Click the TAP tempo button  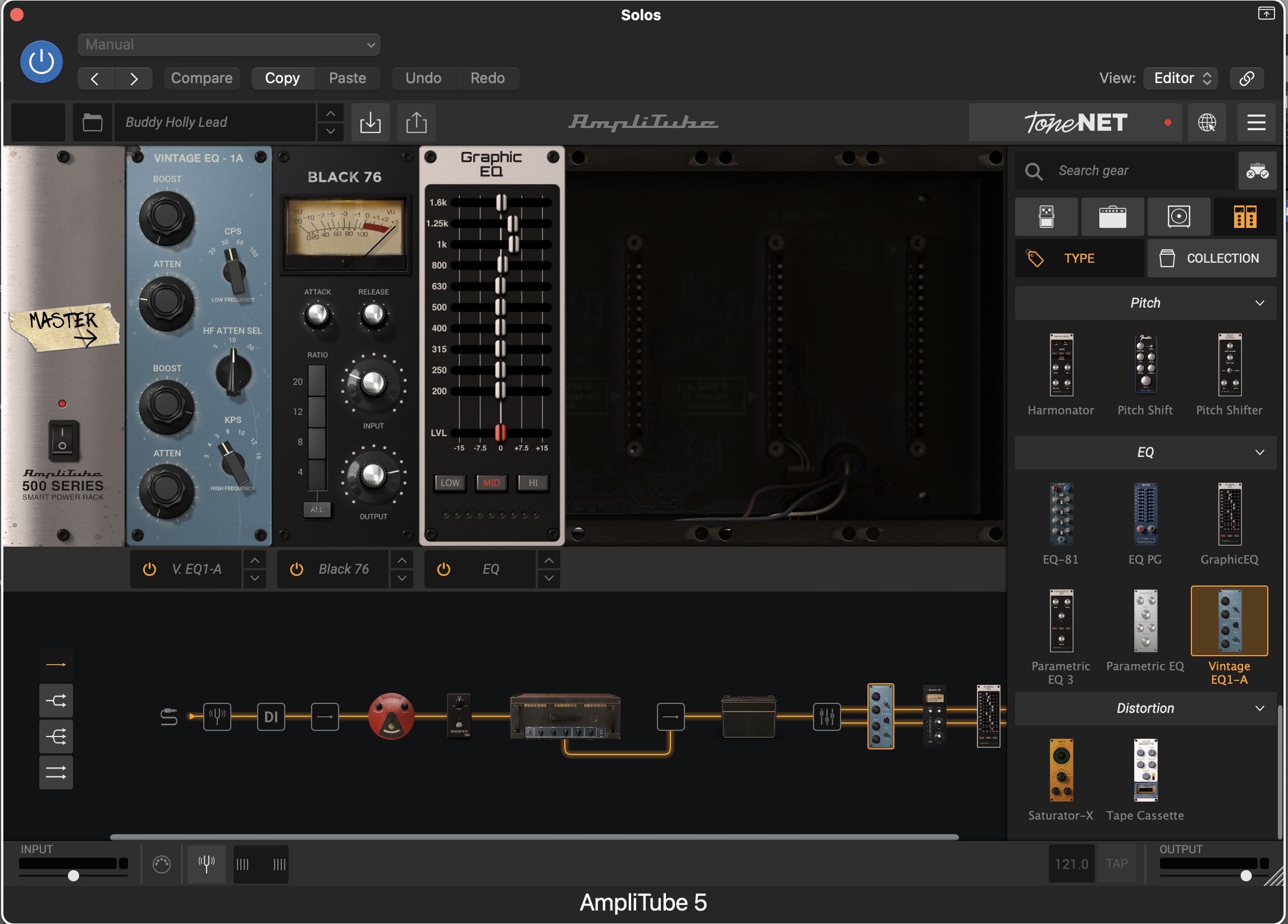click(1117, 863)
